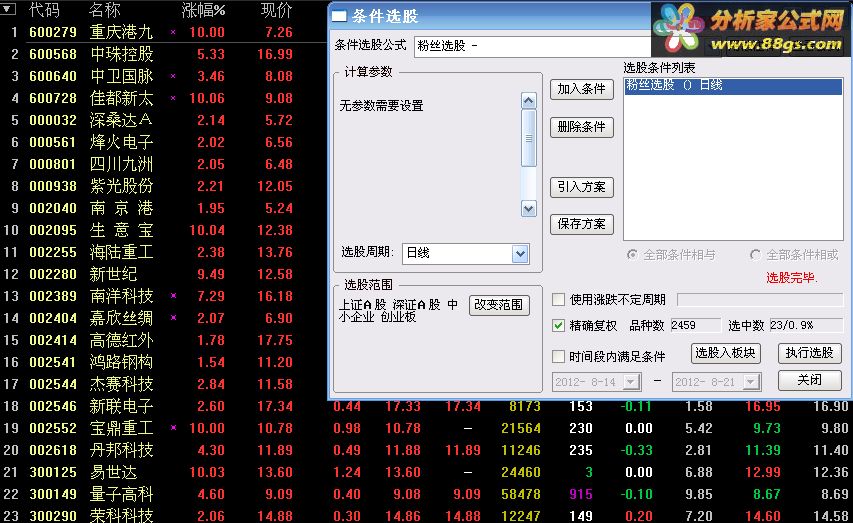The width and height of the screenshot is (853, 523).
Task: Sort by the 现价 column header
Action: (277, 10)
